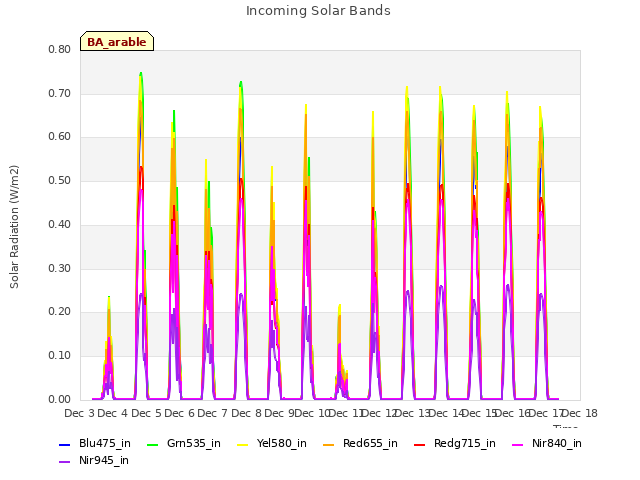Click the purple Nir945_in legend swatch
Image resolution: width=640 pixels, height=480 pixels.
point(64,462)
